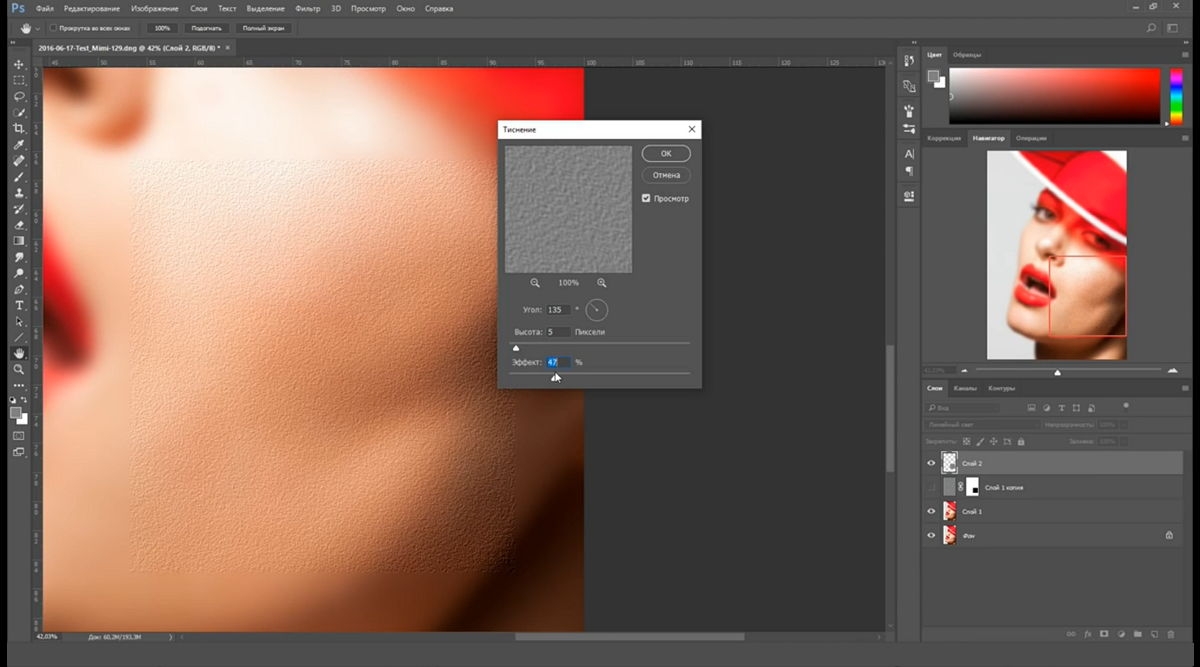Select the Lasso tool

(19, 96)
